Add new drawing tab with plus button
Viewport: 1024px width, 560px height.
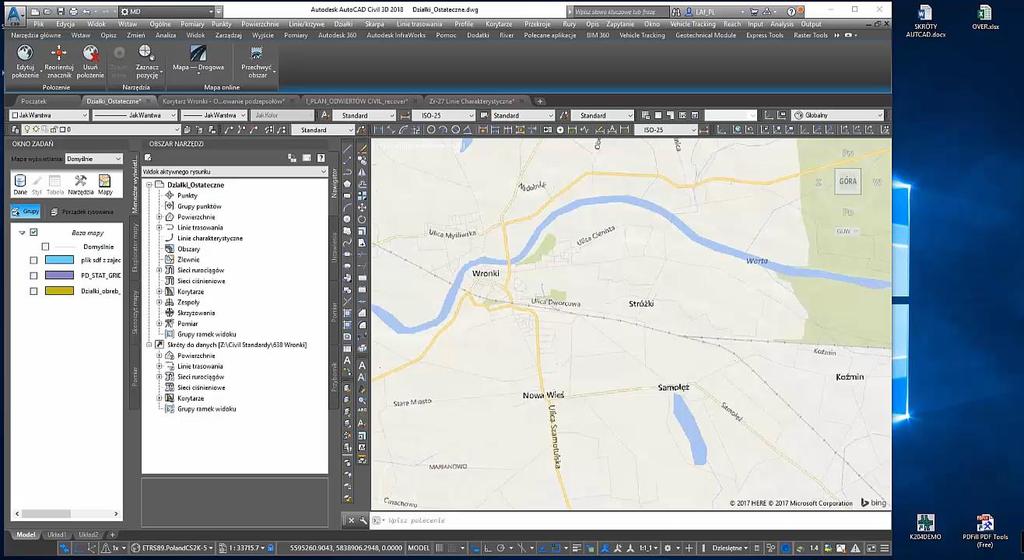pyautogui.click(x=540, y=101)
